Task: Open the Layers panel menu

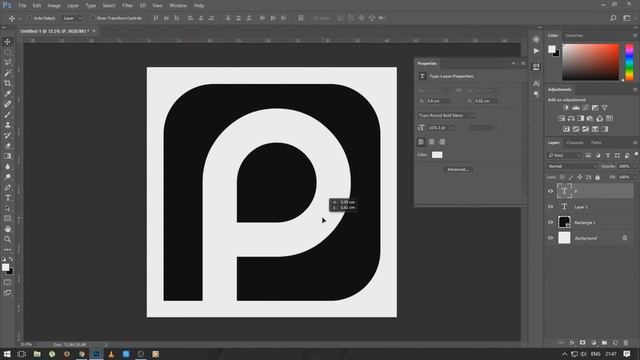Action: [x=635, y=142]
